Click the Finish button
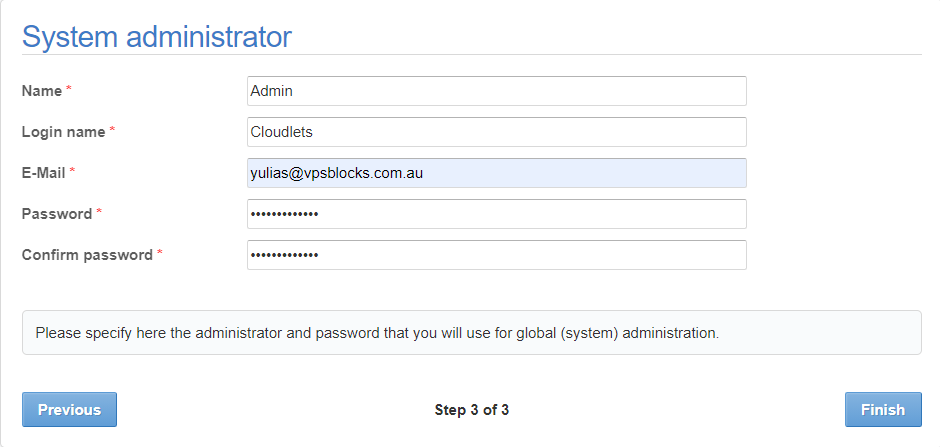 883,410
